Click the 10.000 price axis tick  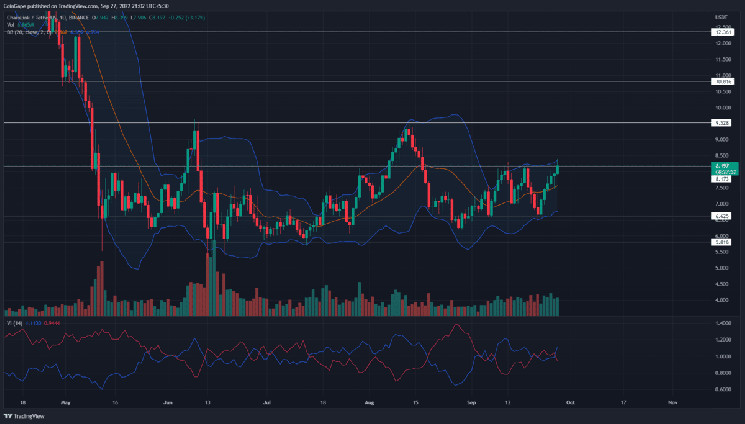tap(723, 108)
